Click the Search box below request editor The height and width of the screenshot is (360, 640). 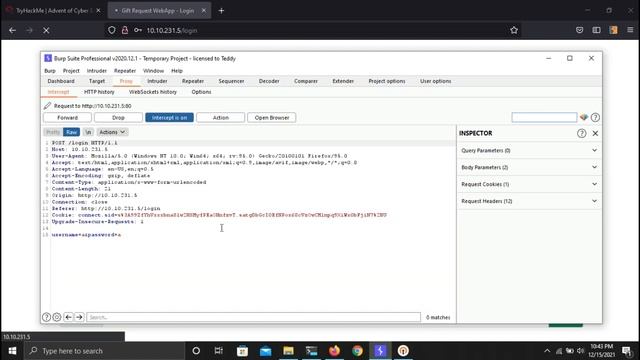(x=253, y=317)
